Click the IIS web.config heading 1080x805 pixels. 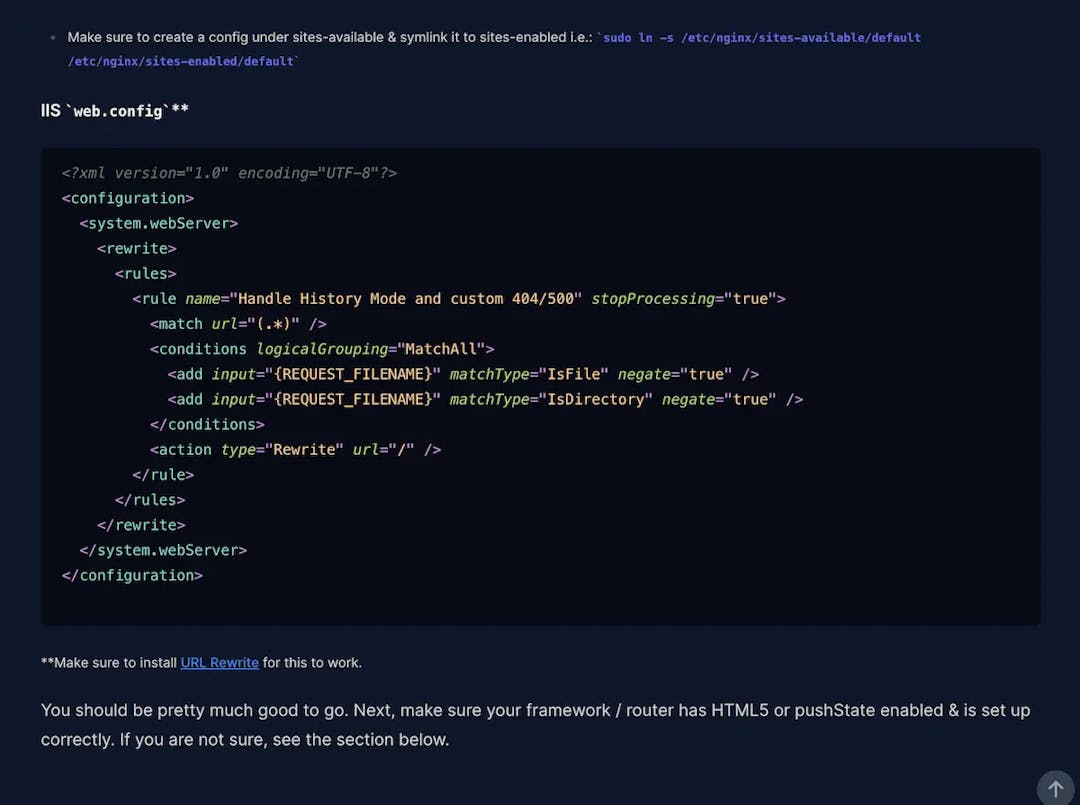[115, 110]
